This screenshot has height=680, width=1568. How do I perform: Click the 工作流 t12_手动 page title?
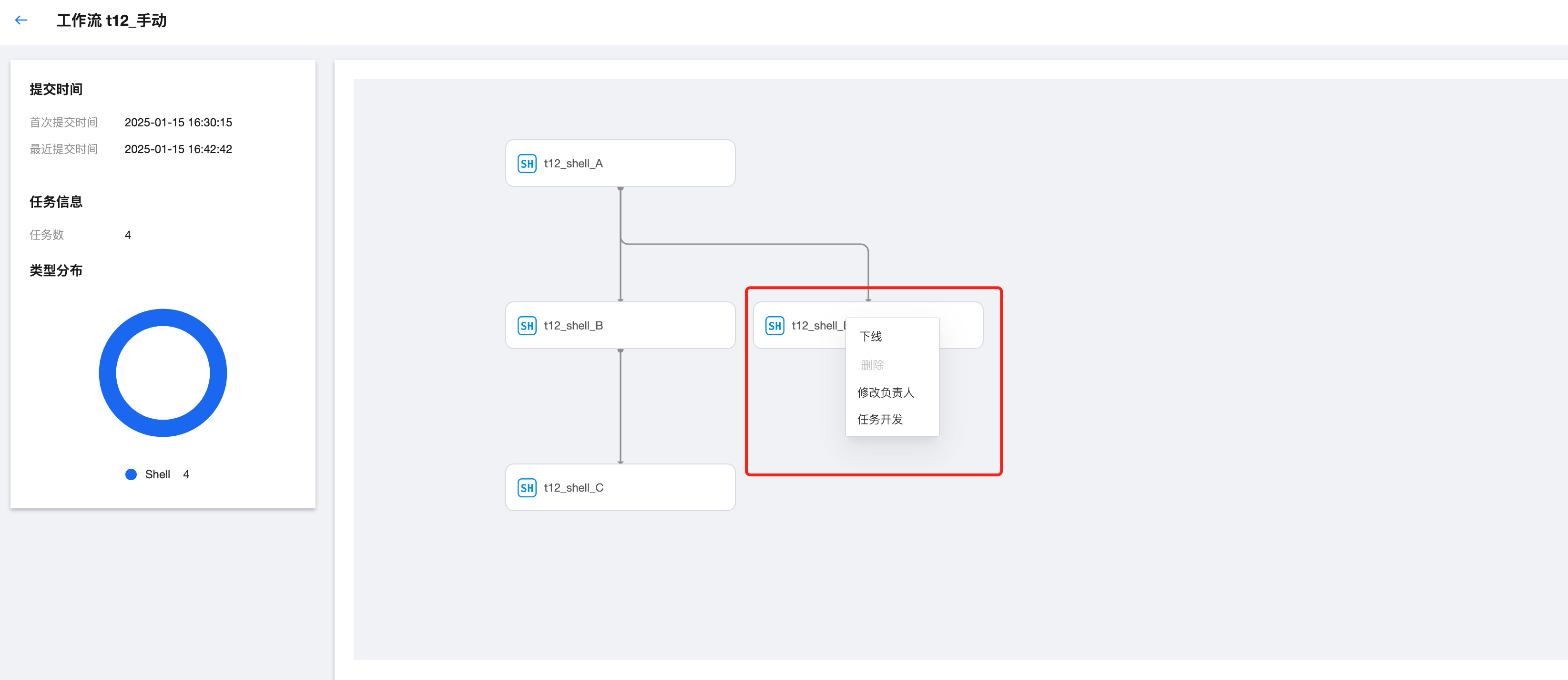(x=112, y=20)
